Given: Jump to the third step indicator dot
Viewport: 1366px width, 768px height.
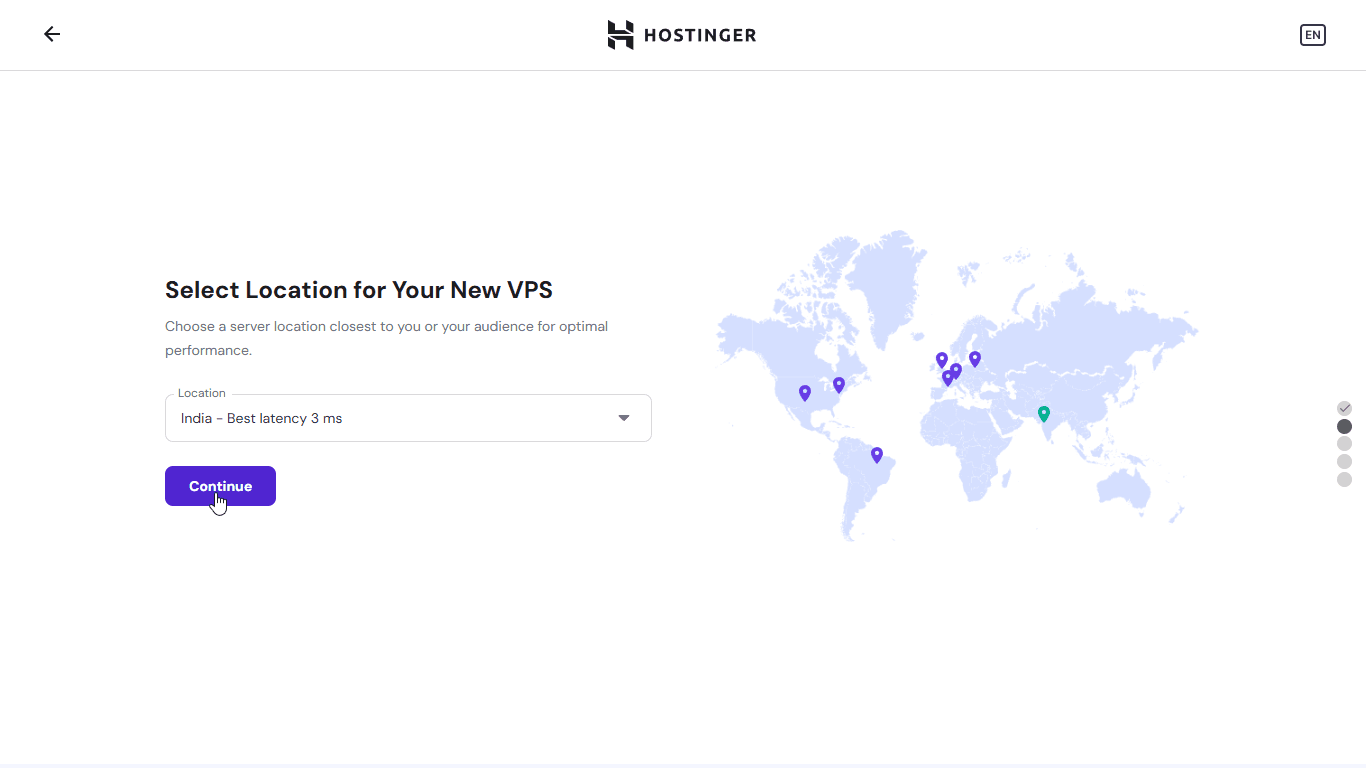Looking at the screenshot, I should click(x=1344, y=444).
